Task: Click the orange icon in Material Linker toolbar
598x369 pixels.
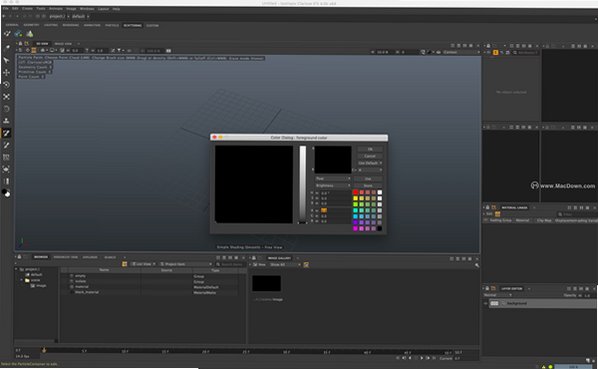Action: pyautogui.click(x=497, y=214)
